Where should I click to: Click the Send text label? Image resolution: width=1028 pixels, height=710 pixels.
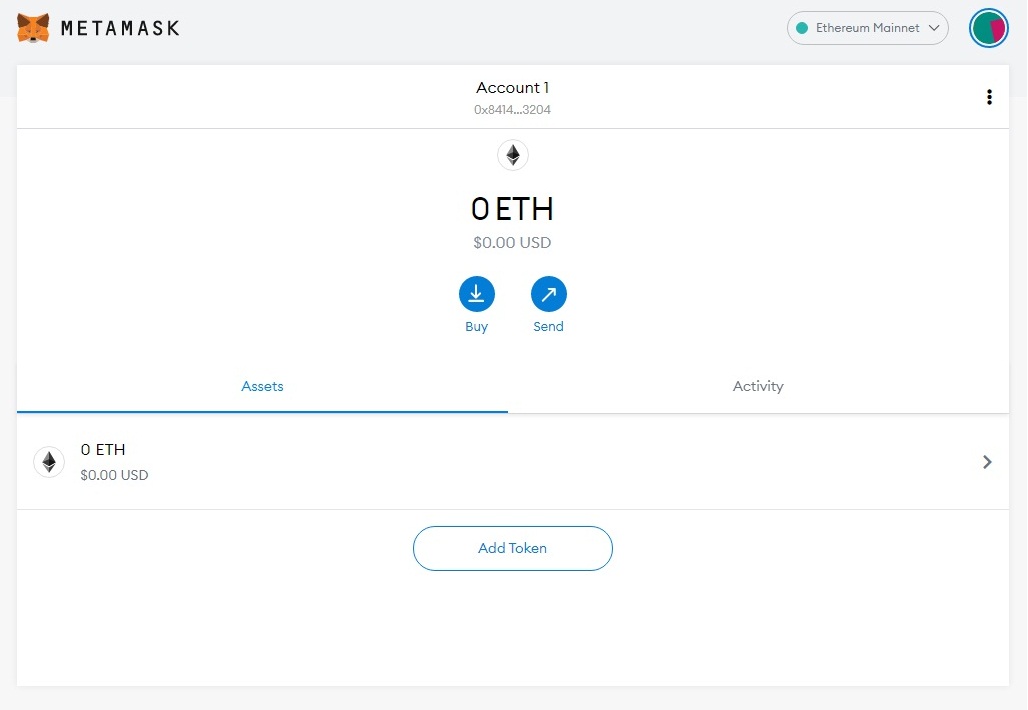(548, 327)
